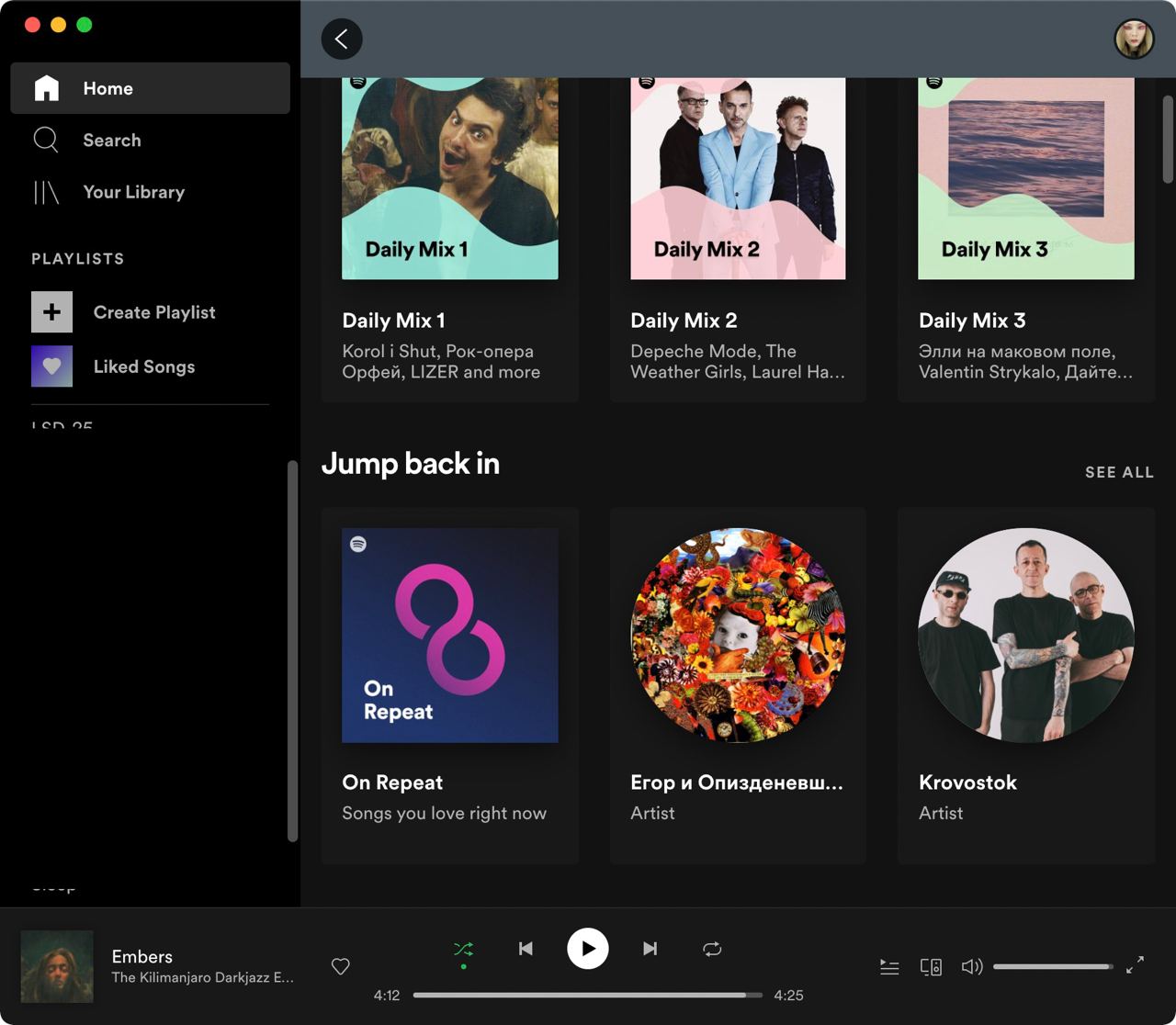Viewport: 1176px width, 1025px height.
Task: Open the Егор и Опизденевш… artist image
Action: (738, 636)
